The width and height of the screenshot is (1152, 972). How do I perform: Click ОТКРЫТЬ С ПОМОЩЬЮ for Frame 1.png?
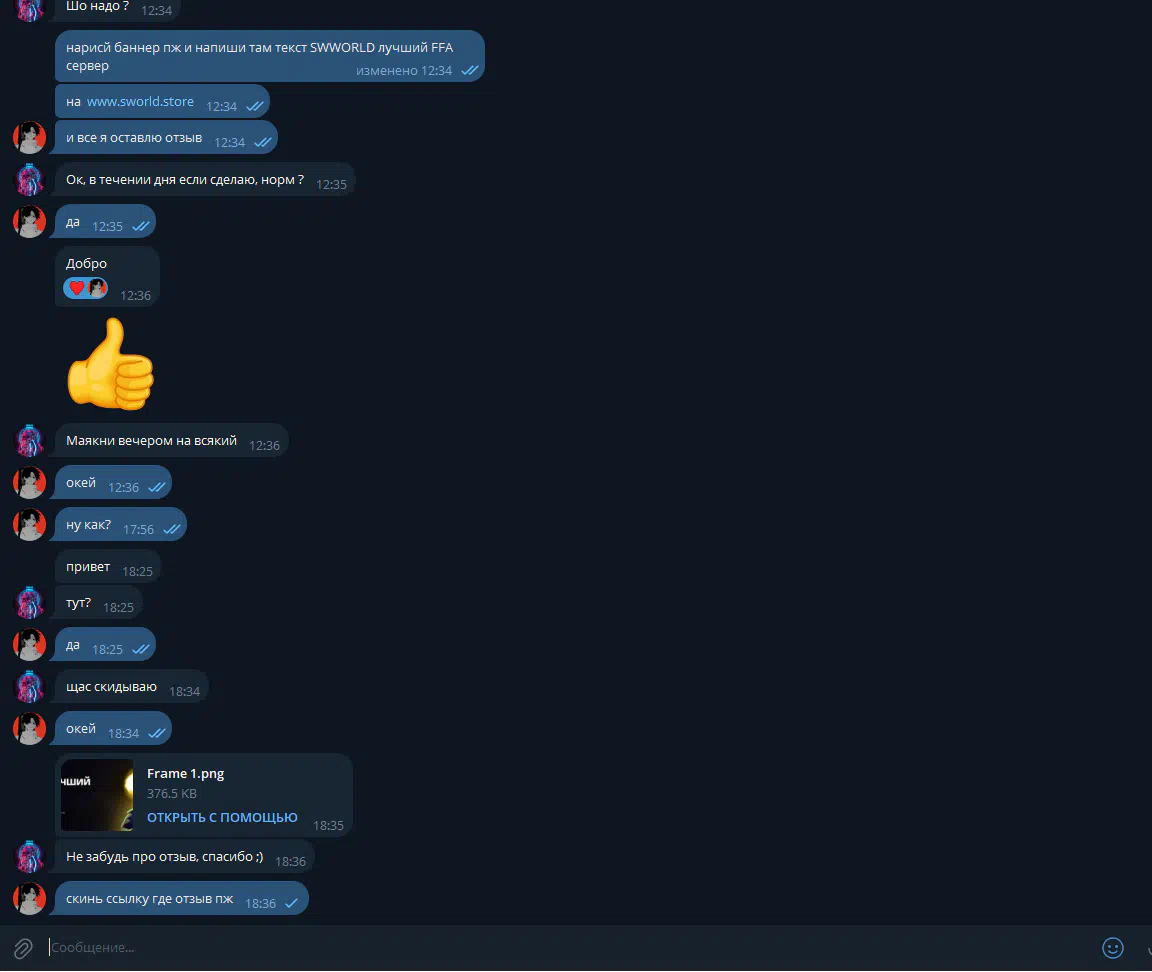(222, 817)
